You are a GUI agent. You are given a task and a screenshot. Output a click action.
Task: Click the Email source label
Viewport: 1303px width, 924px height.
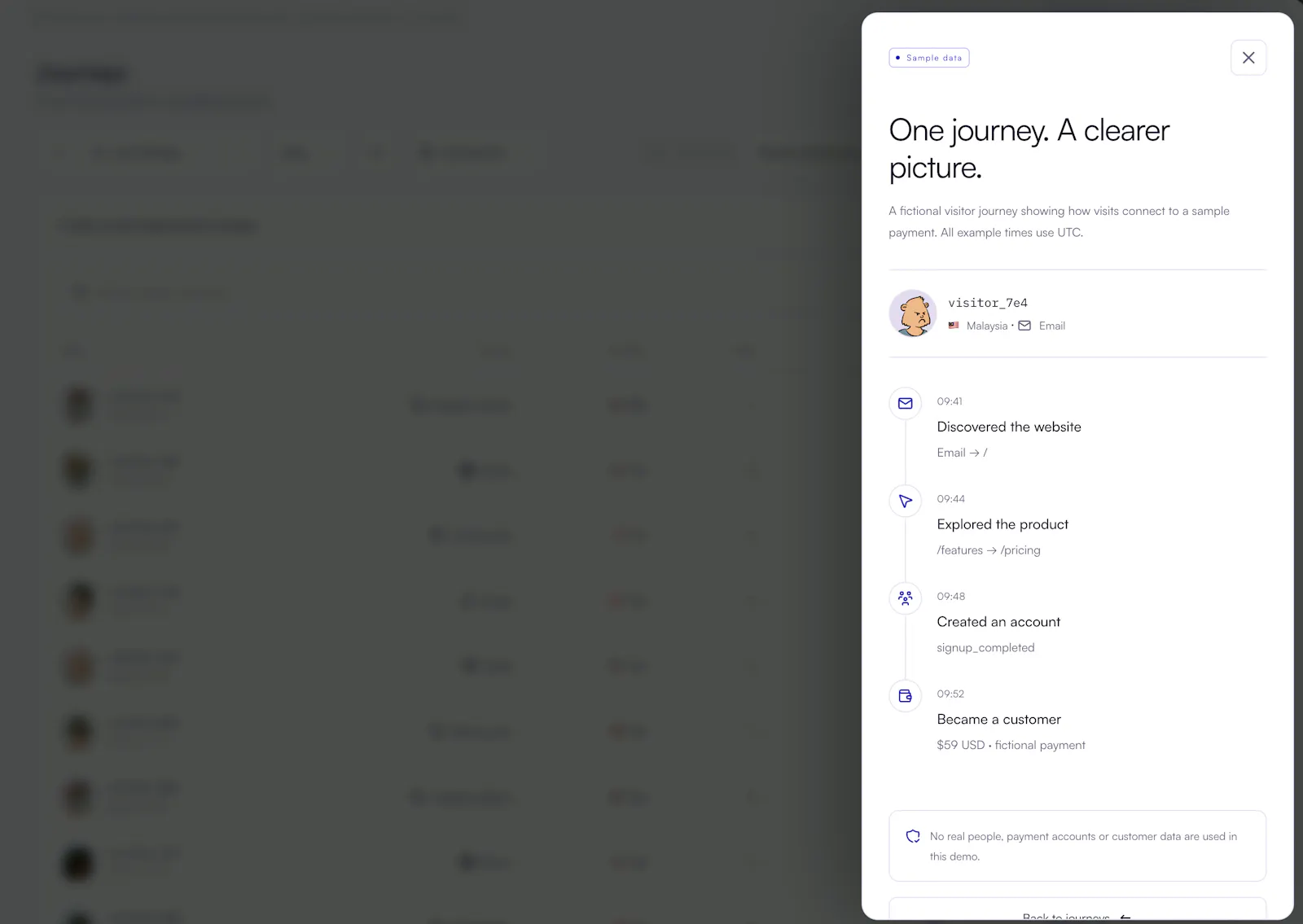pyautogui.click(x=1052, y=326)
